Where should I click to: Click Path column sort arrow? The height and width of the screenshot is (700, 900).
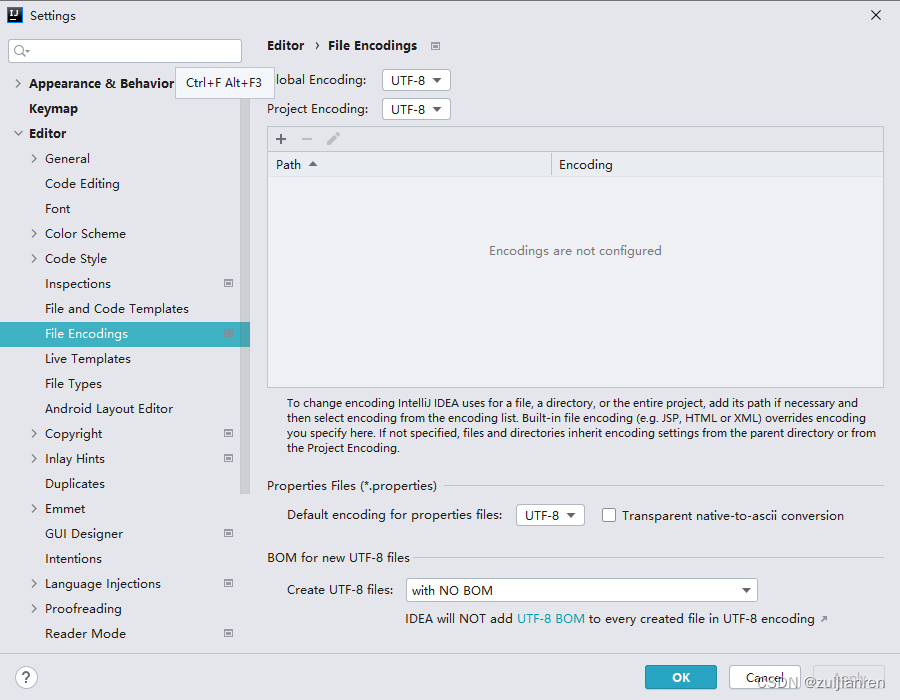[313, 164]
